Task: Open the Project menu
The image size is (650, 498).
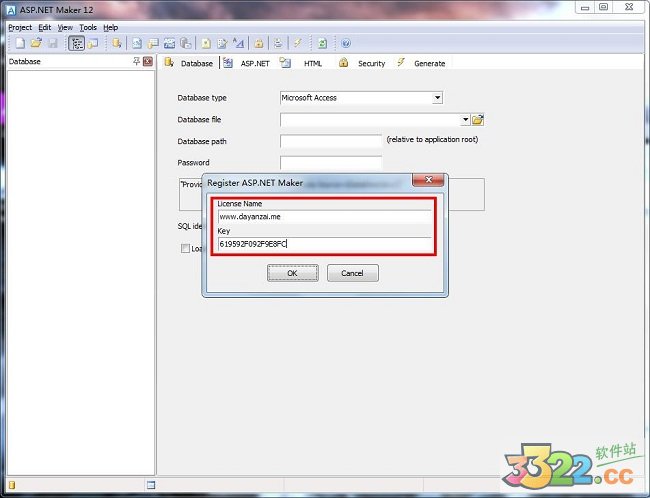Action: (x=20, y=27)
